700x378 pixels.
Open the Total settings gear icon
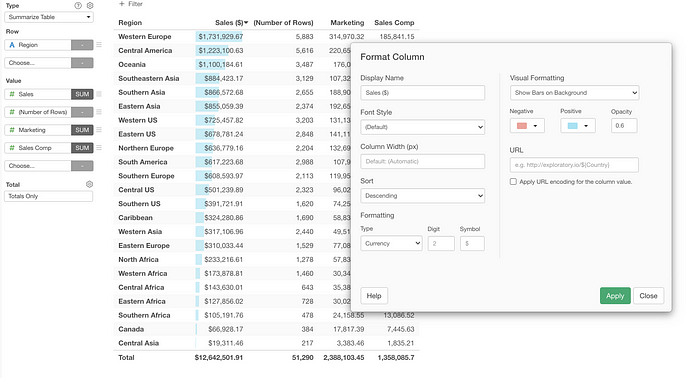coord(89,184)
